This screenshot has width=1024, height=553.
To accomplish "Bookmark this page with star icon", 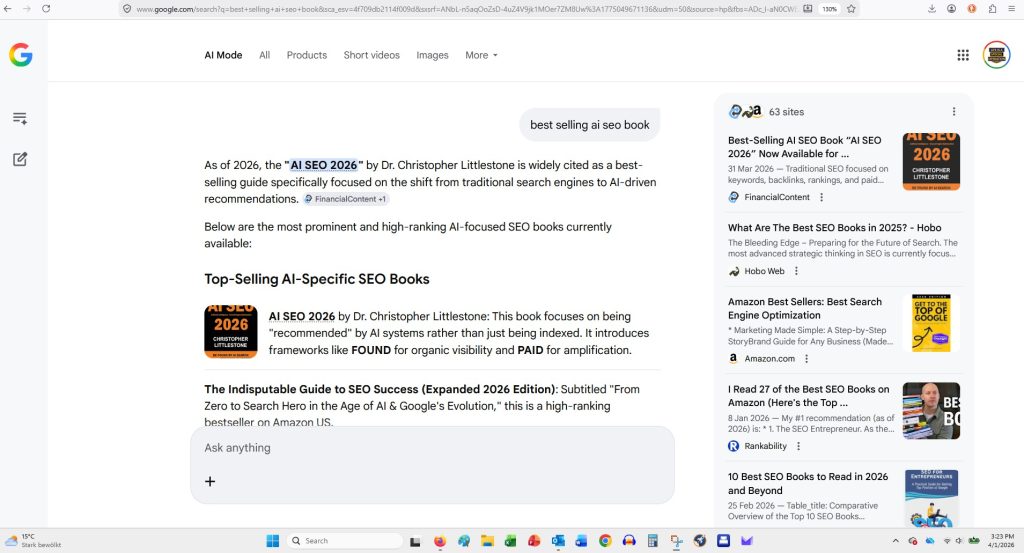I will pos(851,8).
